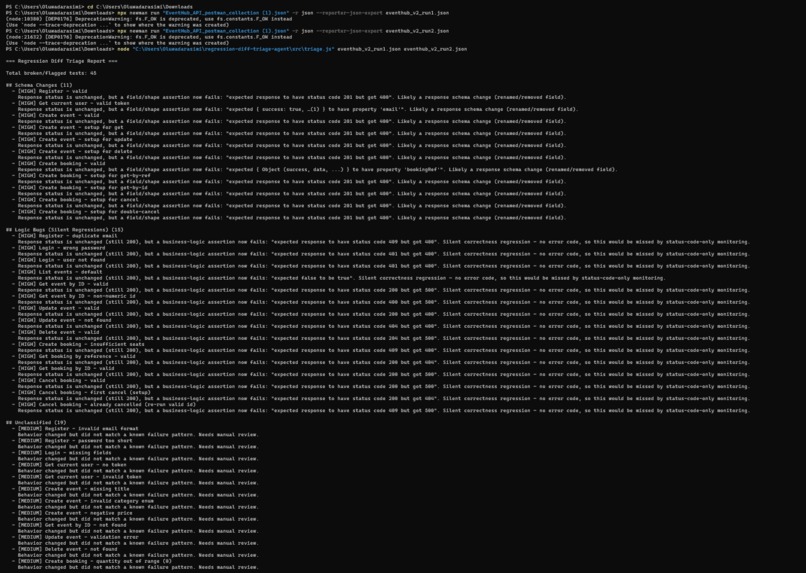Click the '[HIGH] Get booking by ID - valid' row
Screen dimensions: 806x573
(x=63, y=368)
